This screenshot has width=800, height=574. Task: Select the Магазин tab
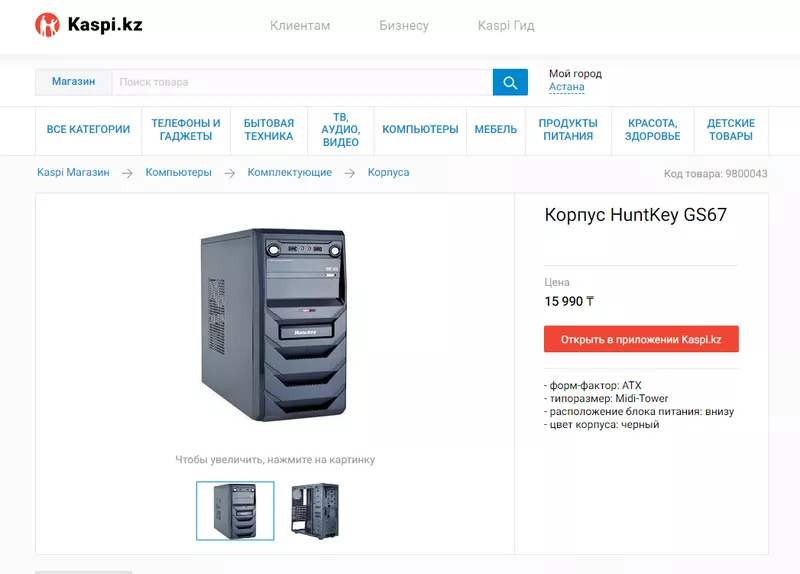coord(73,82)
